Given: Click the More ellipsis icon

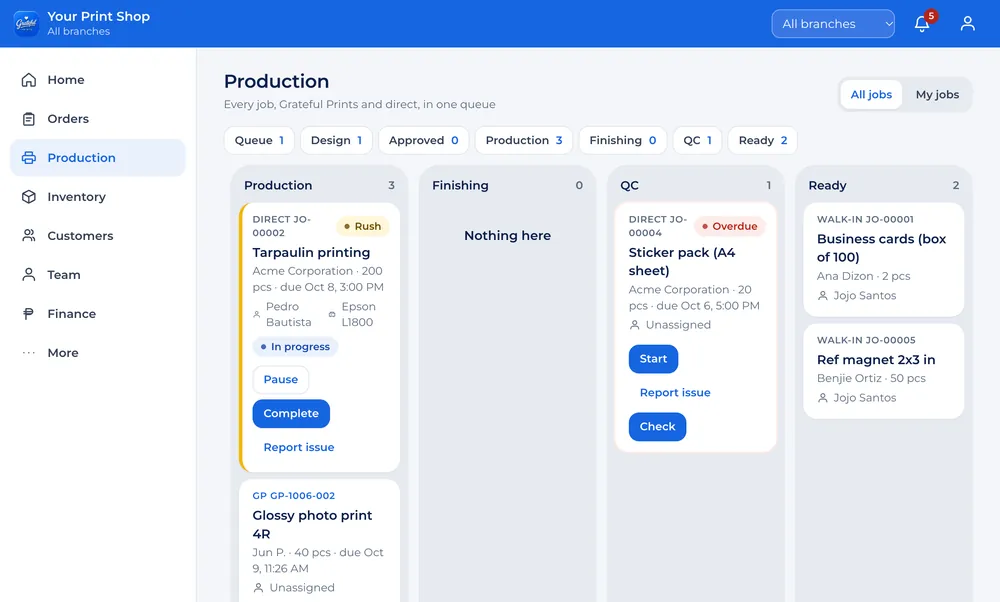Looking at the screenshot, I should coord(29,353).
